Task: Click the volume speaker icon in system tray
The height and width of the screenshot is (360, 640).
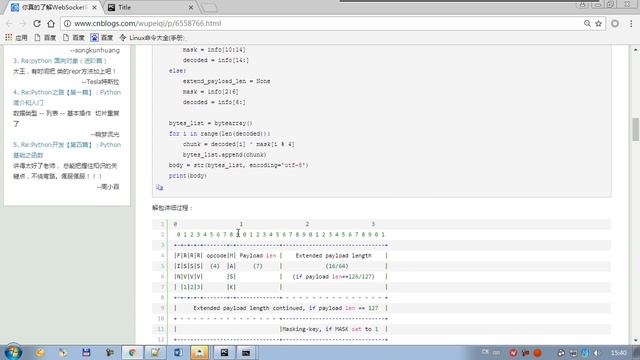Action: [596, 353]
